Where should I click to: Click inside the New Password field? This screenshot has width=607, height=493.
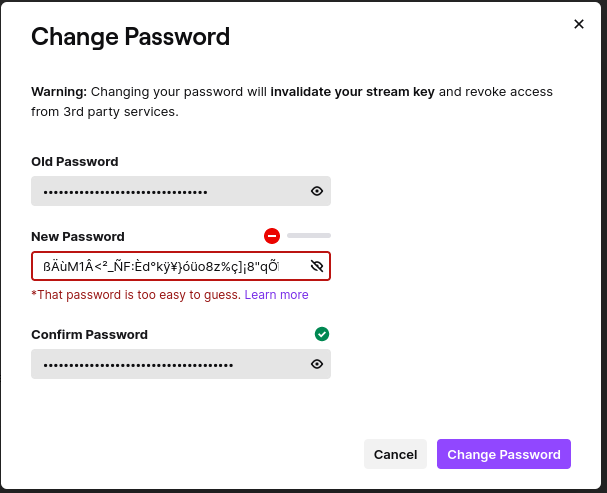[x=165, y=266]
